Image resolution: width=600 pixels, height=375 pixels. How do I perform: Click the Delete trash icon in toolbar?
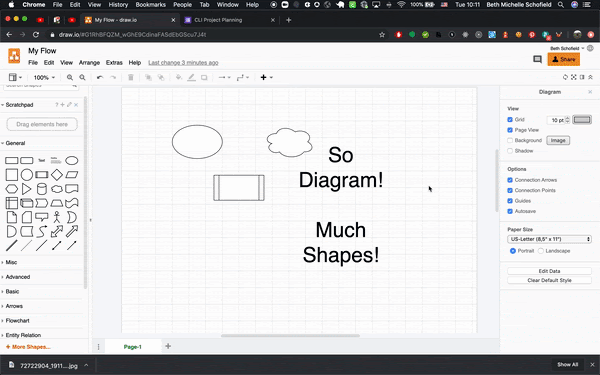130,77
